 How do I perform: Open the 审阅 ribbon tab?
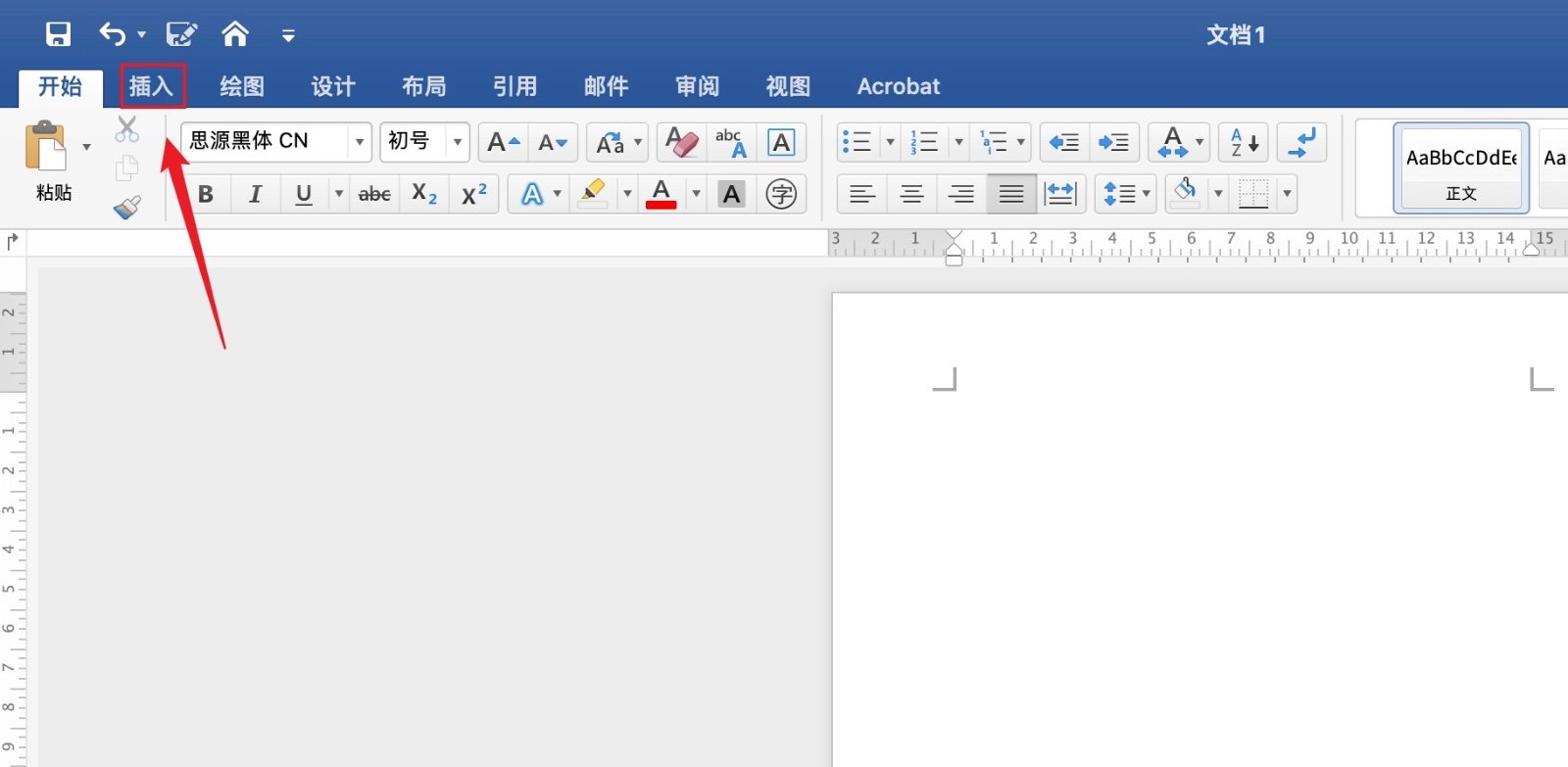[x=698, y=86]
